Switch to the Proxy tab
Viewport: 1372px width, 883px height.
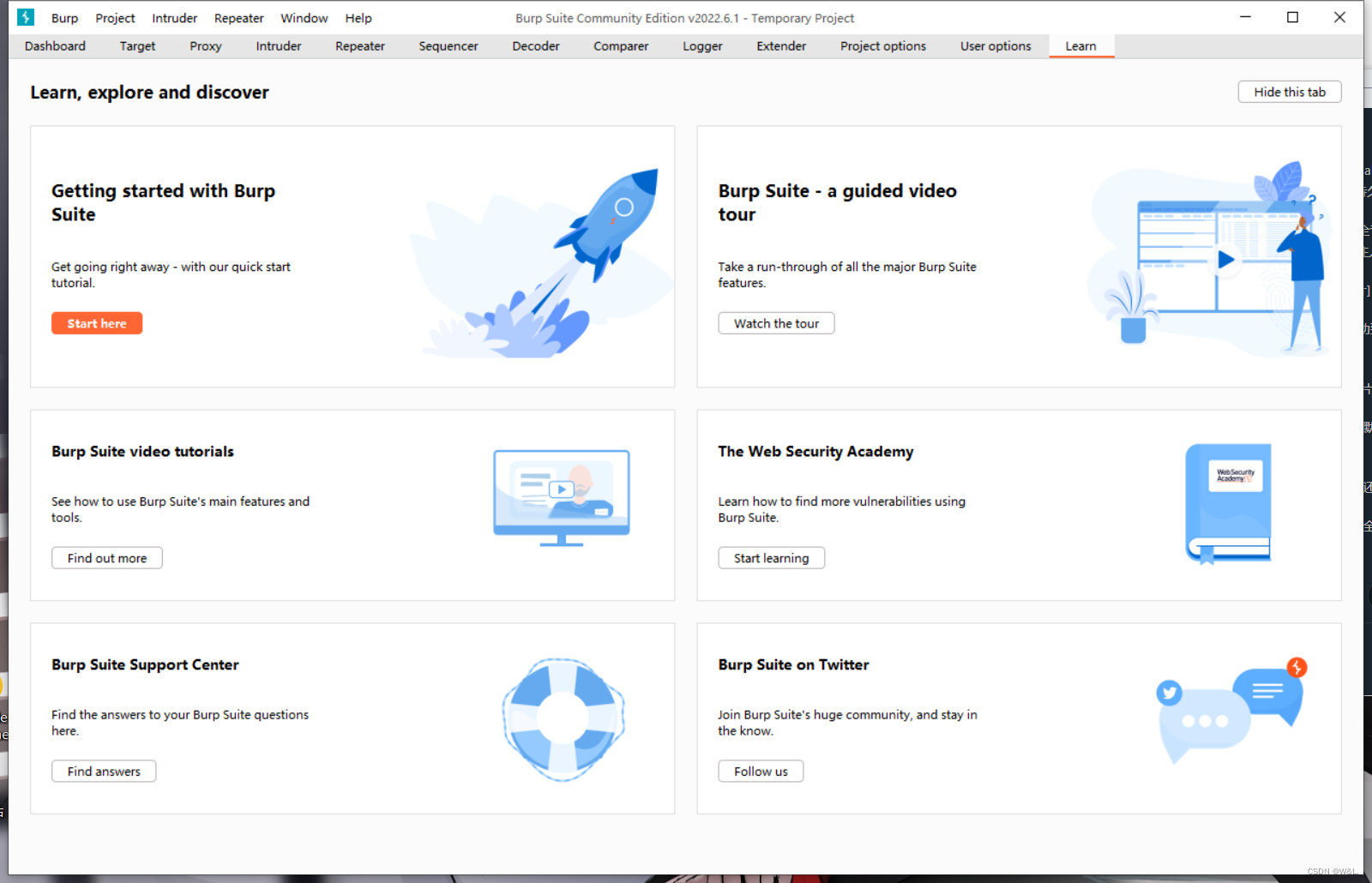coord(206,46)
